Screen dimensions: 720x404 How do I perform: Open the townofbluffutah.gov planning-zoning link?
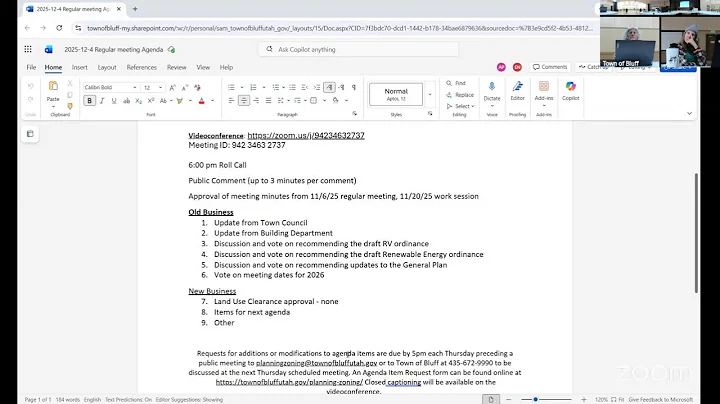[x=289, y=382]
